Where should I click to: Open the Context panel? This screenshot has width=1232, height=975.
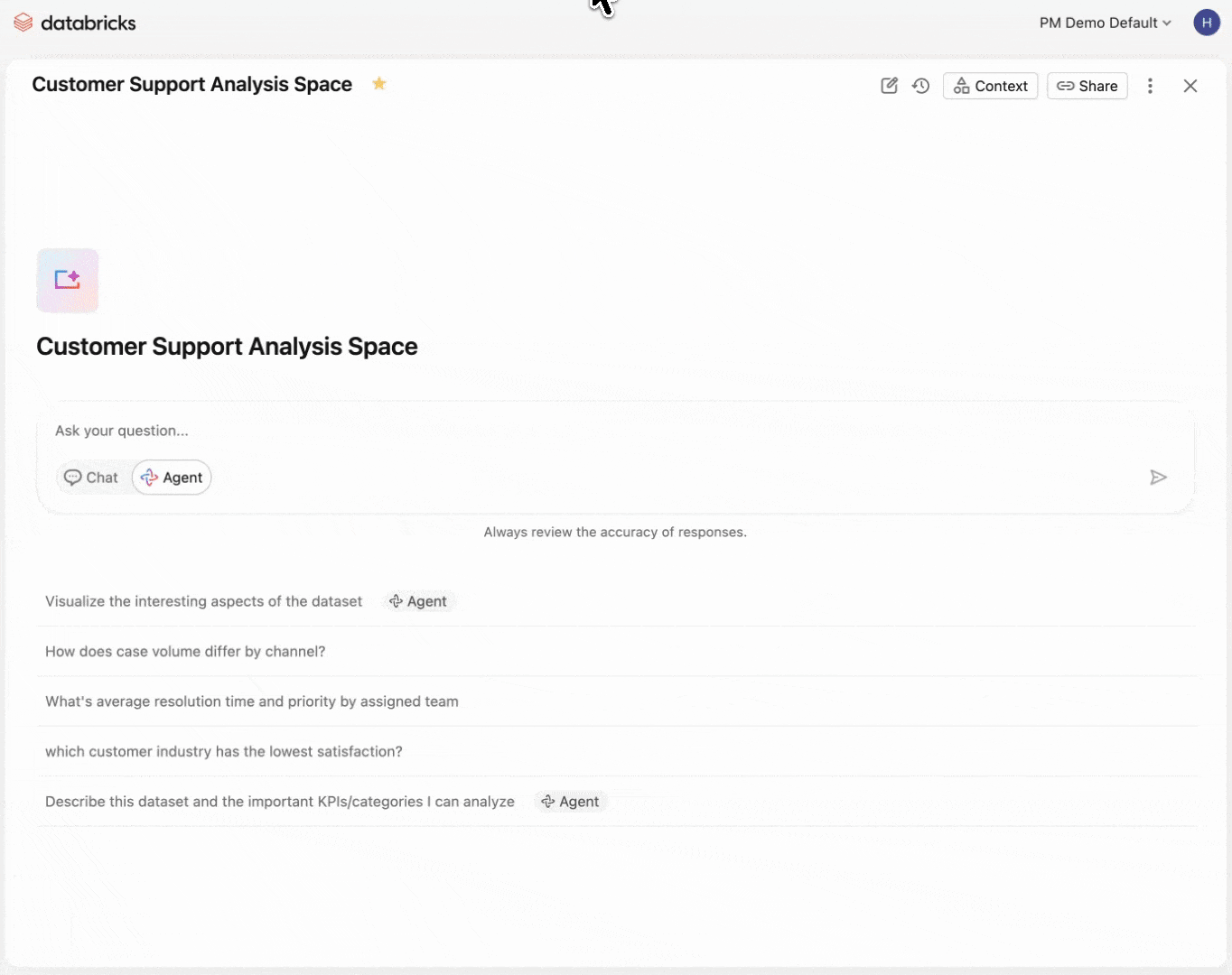pos(990,86)
